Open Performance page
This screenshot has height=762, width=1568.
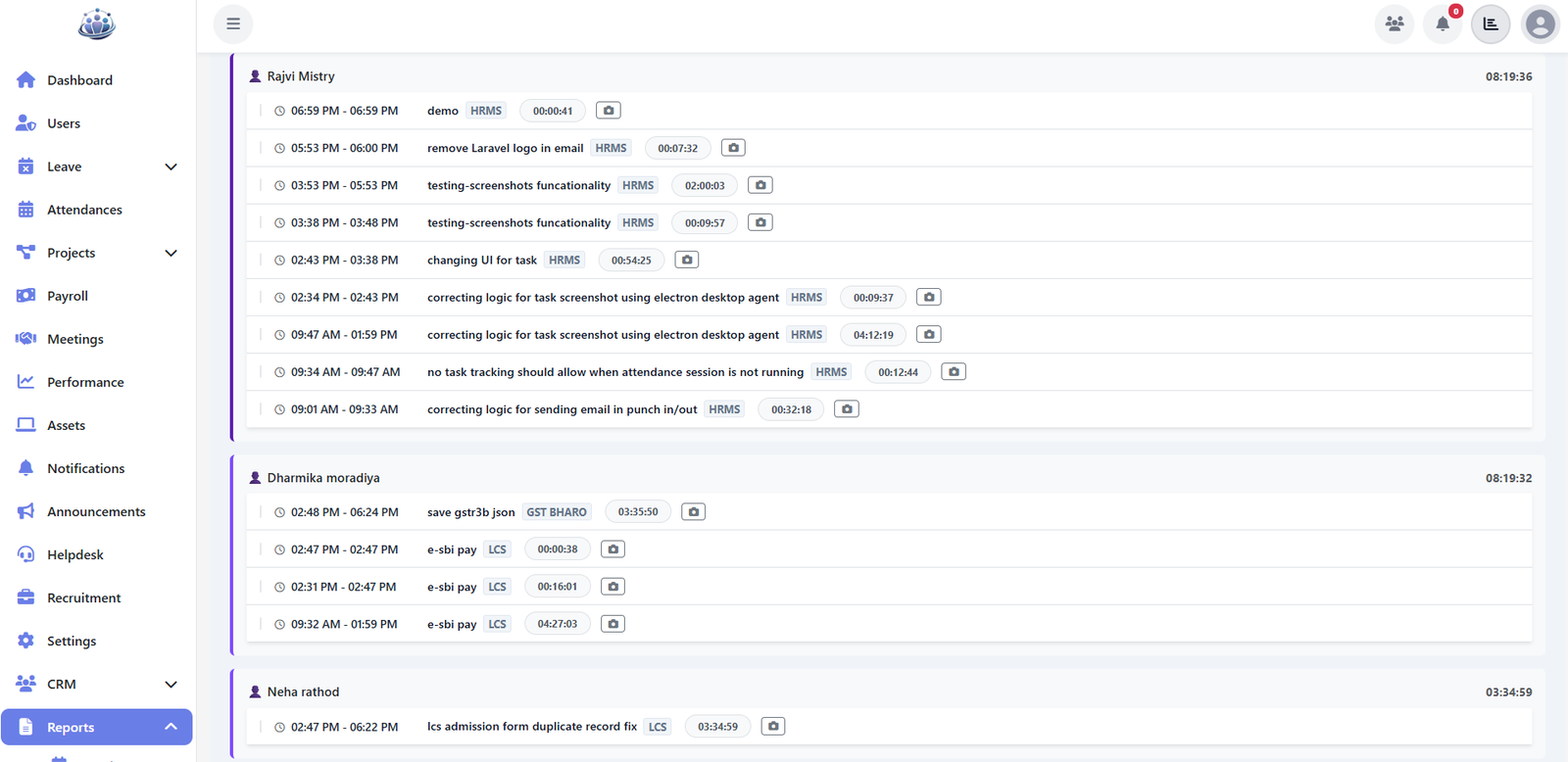pos(97,382)
